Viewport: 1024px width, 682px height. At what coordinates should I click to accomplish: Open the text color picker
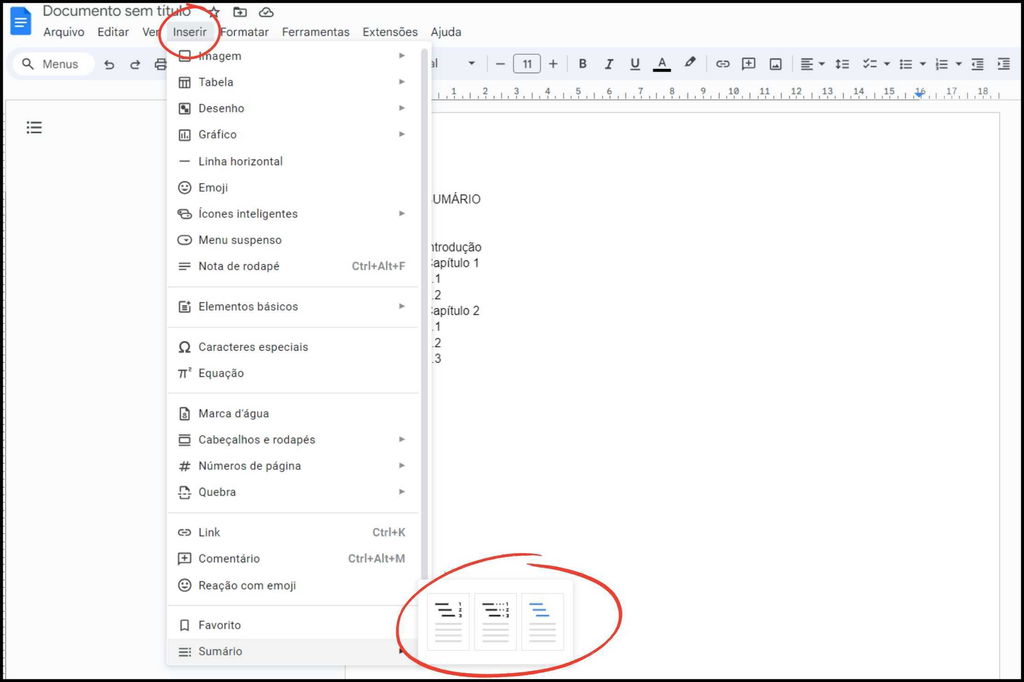coord(661,63)
